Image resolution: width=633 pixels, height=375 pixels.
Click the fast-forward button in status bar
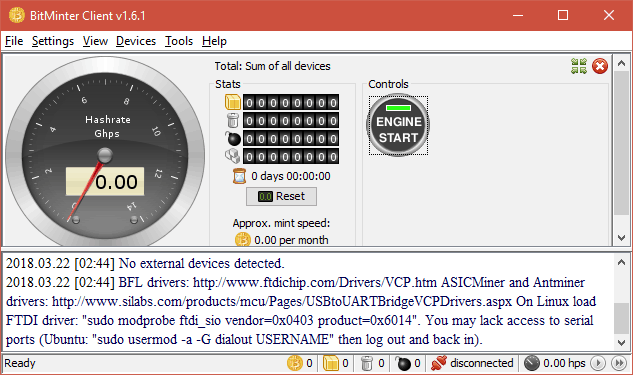pyautogui.click(x=619, y=363)
